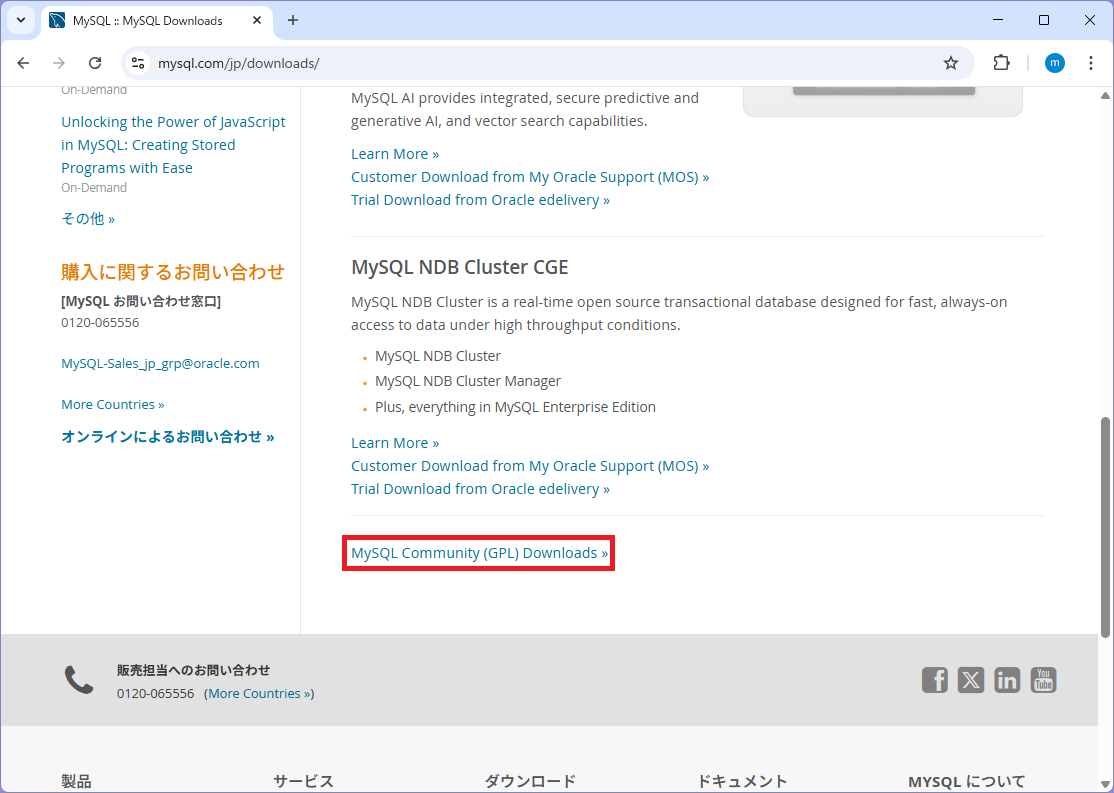This screenshot has width=1114, height=793.
Task: Open the Chrome profile avatar
Action: (1054, 62)
